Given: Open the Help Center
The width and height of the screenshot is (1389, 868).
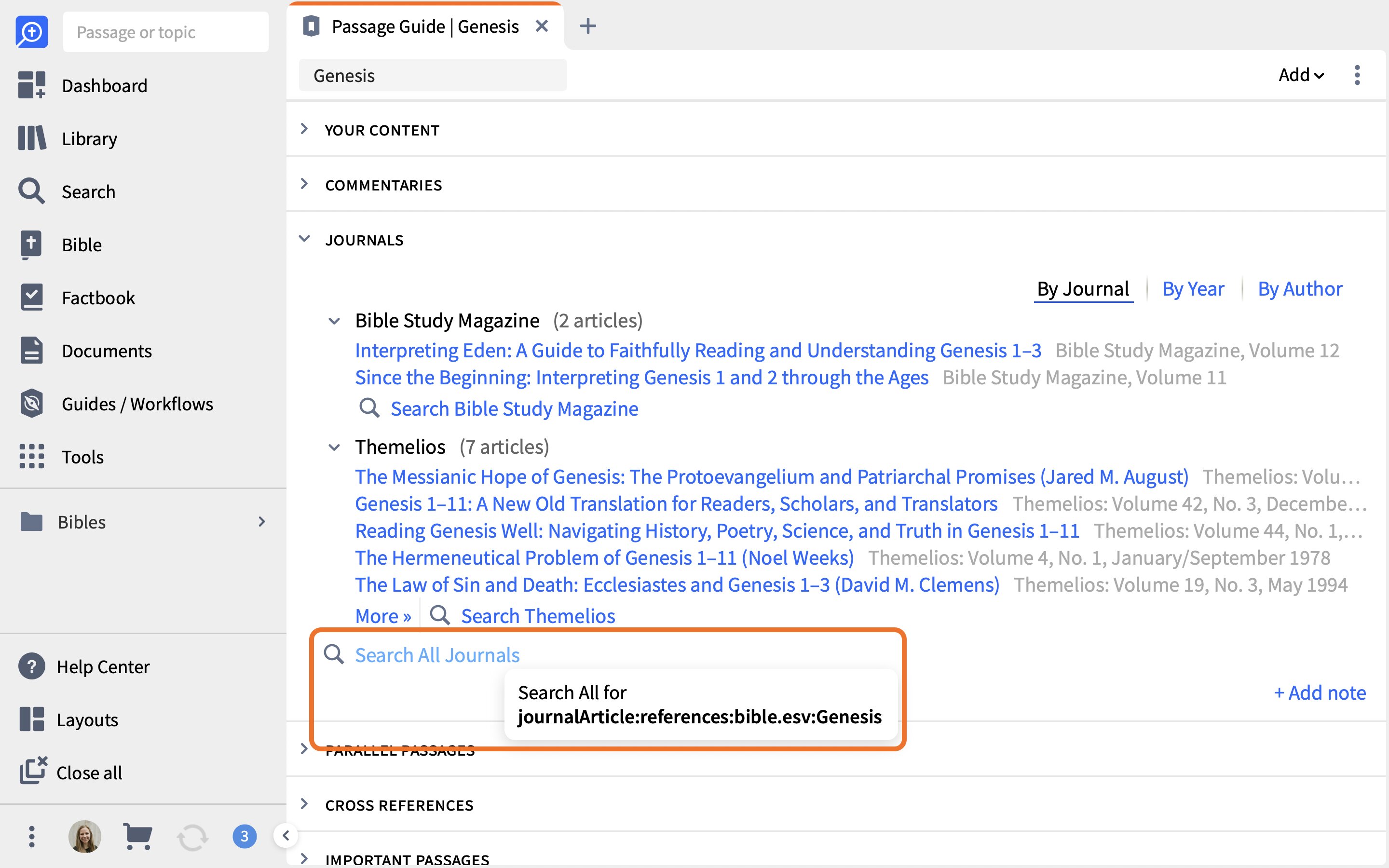Looking at the screenshot, I should 84,666.
